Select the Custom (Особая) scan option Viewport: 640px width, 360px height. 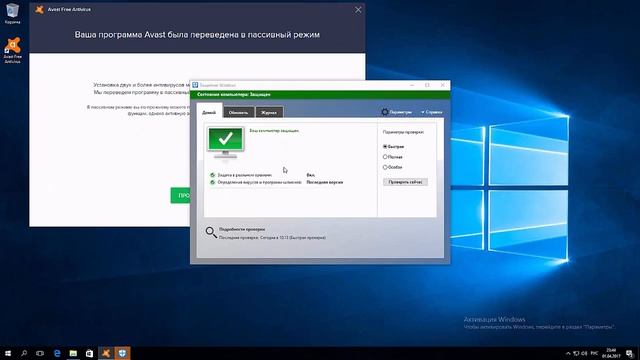click(392, 167)
